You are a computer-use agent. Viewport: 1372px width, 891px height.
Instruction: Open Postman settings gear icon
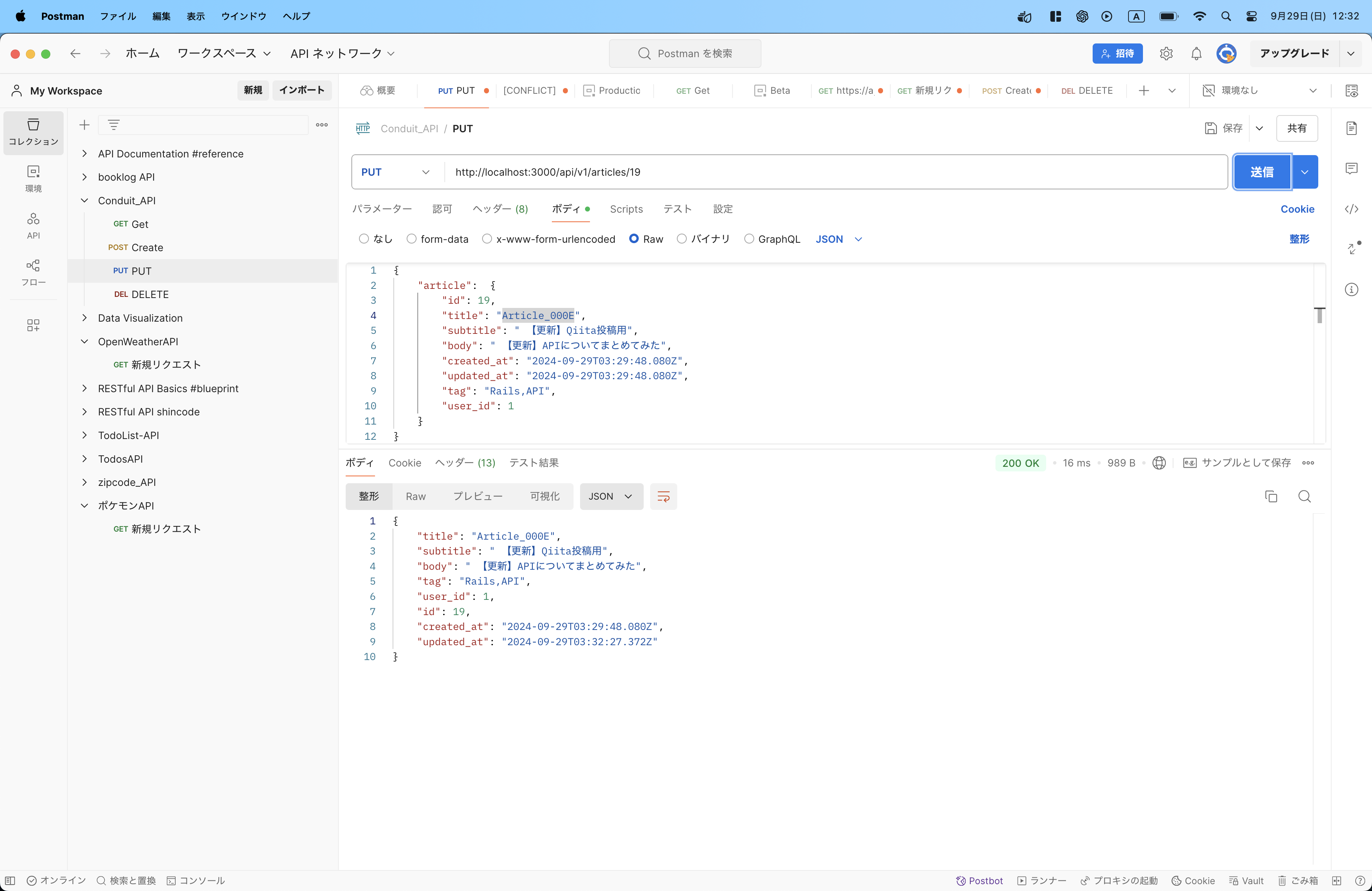pos(1165,54)
